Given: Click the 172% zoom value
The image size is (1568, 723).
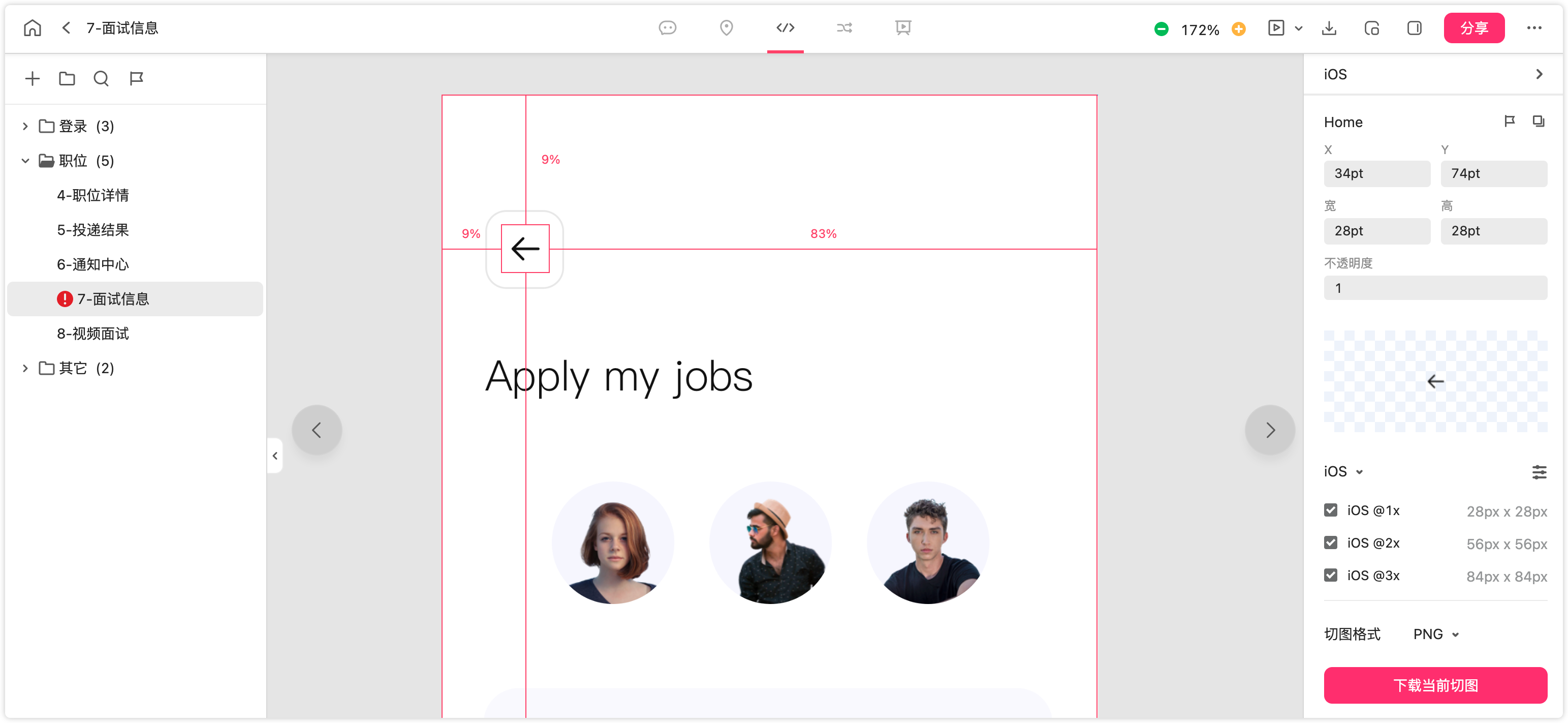Looking at the screenshot, I should (x=1199, y=29).
